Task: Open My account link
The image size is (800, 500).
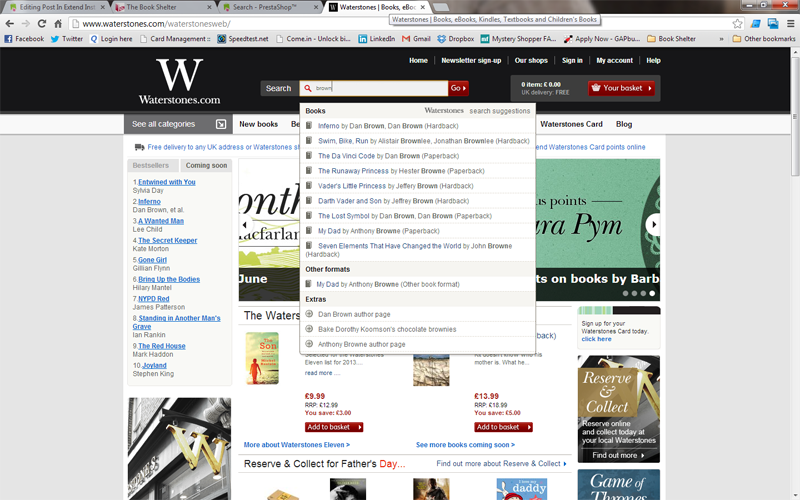Action: 615,60
